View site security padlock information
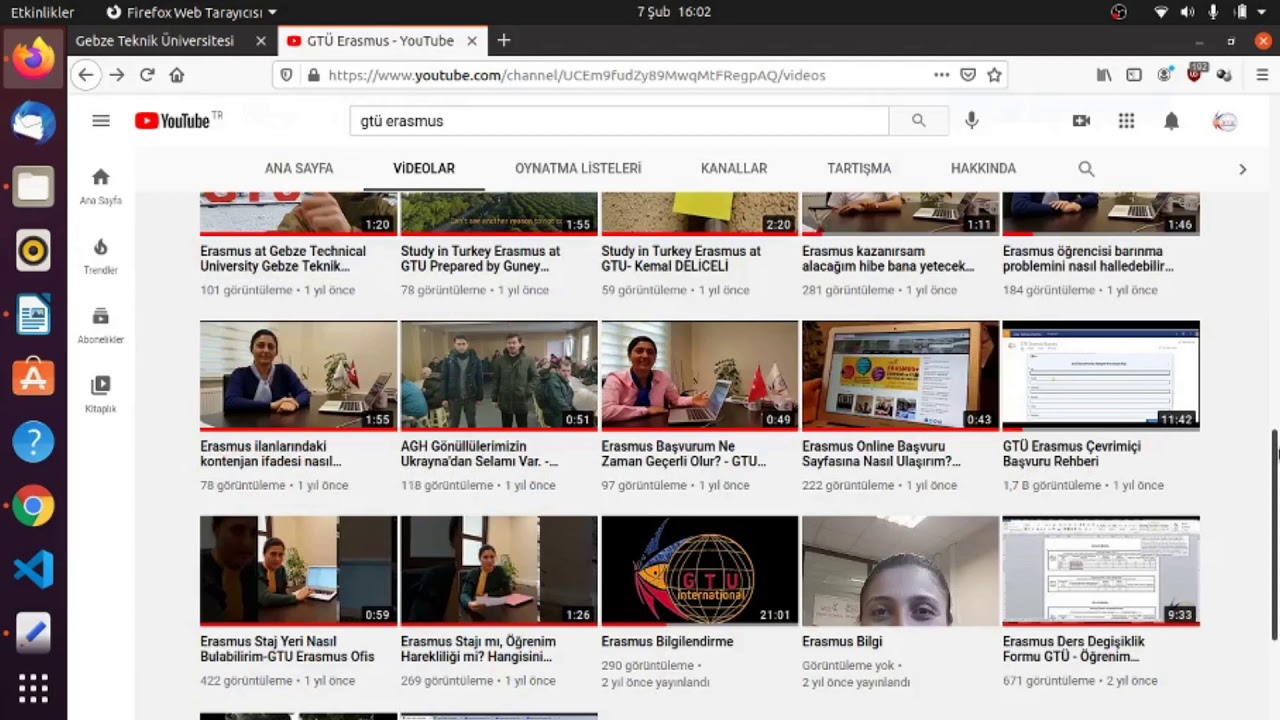This screenshot has height=720, width=1280. [313, 75]
